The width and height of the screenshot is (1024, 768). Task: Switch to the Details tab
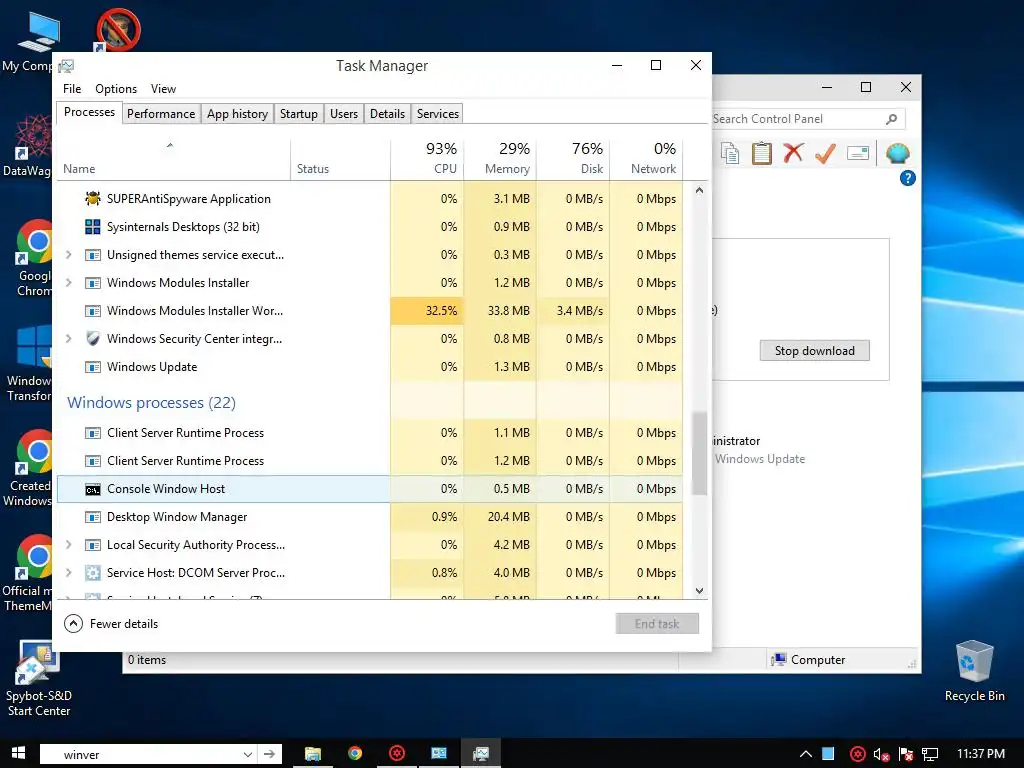pos(387,114)
